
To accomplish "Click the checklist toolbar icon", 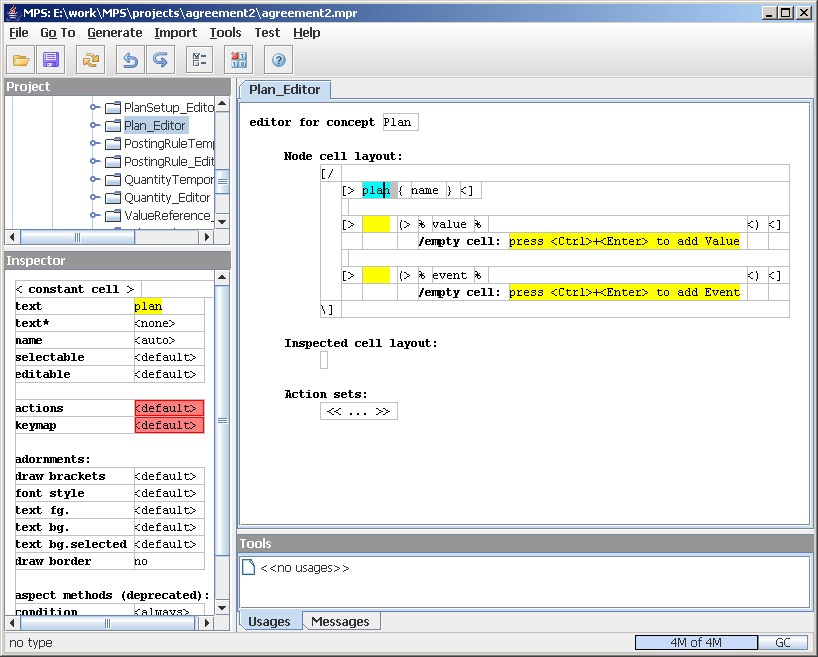I will 199,60.
